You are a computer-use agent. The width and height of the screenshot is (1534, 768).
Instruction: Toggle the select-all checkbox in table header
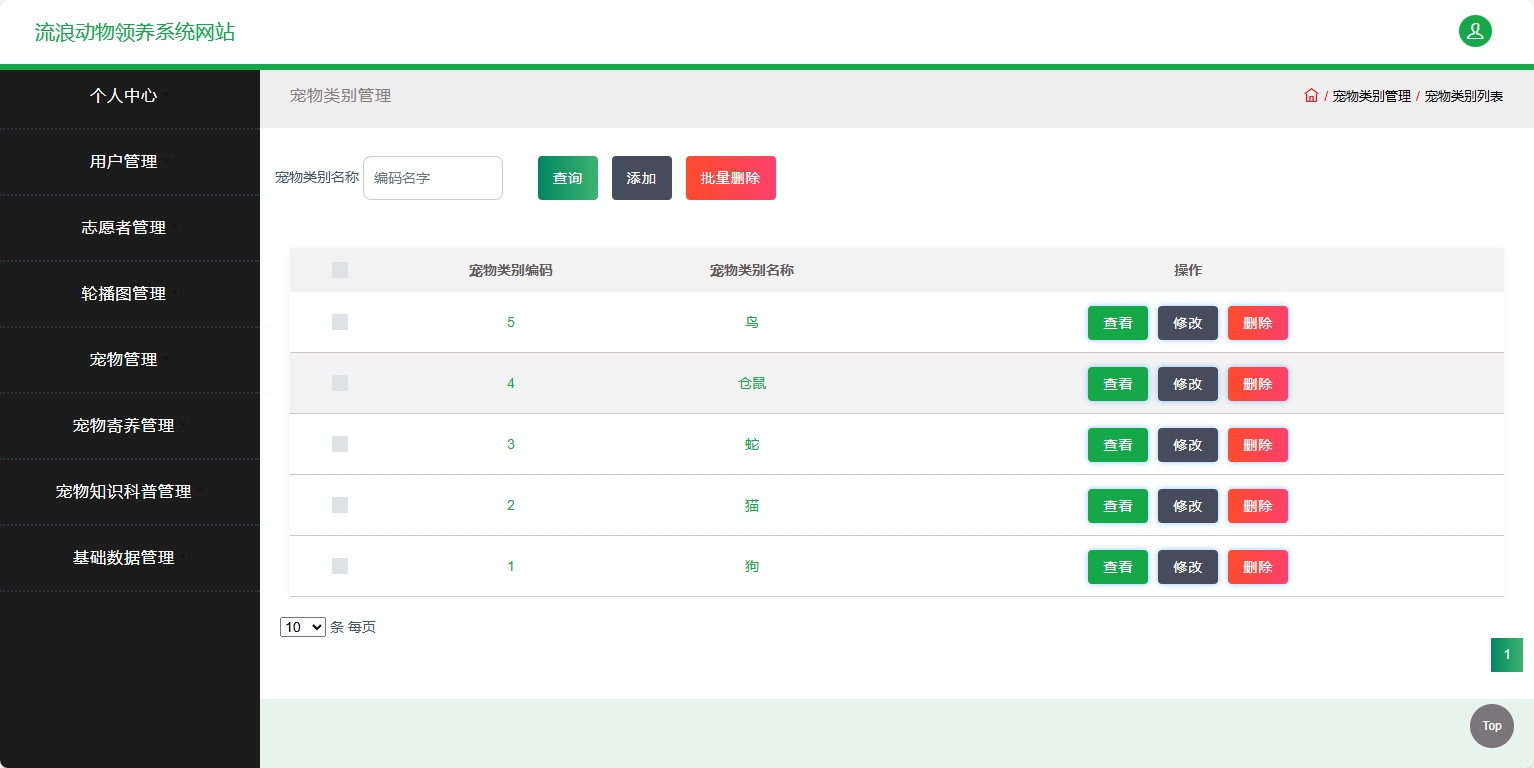tap(340, 270)
